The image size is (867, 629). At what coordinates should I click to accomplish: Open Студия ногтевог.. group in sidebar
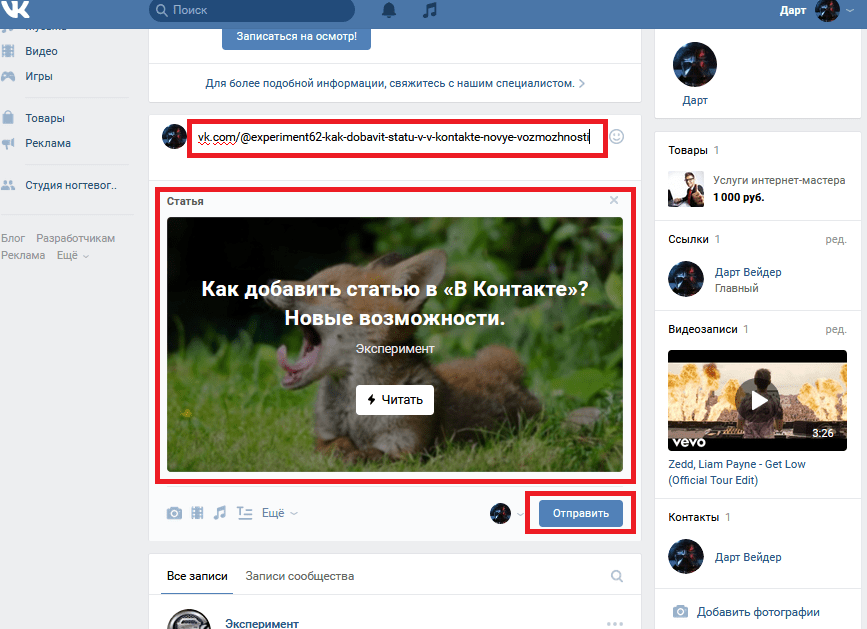click(71, 185)
